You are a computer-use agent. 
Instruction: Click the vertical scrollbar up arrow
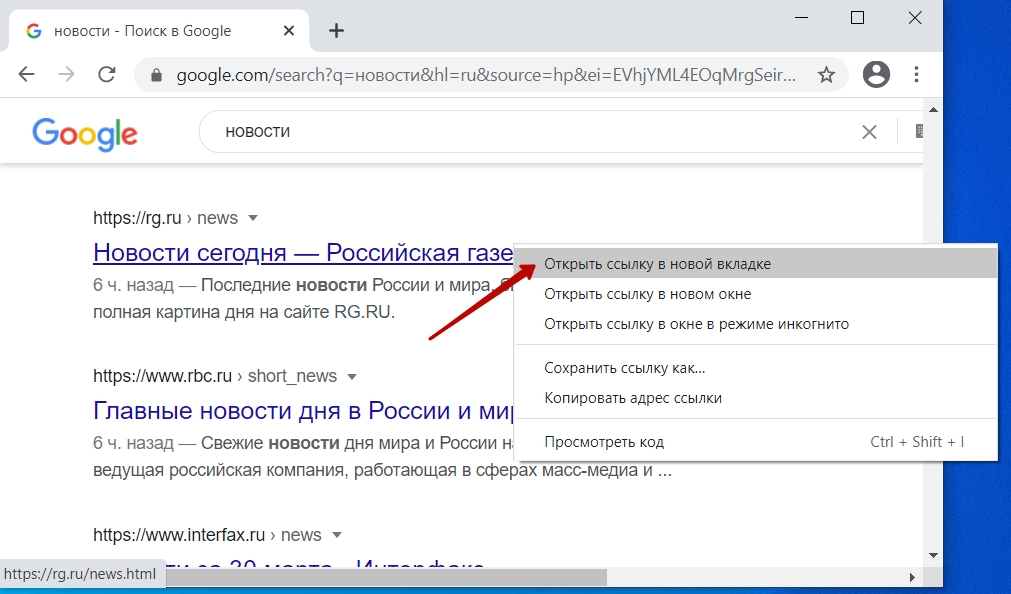(933, 110)
